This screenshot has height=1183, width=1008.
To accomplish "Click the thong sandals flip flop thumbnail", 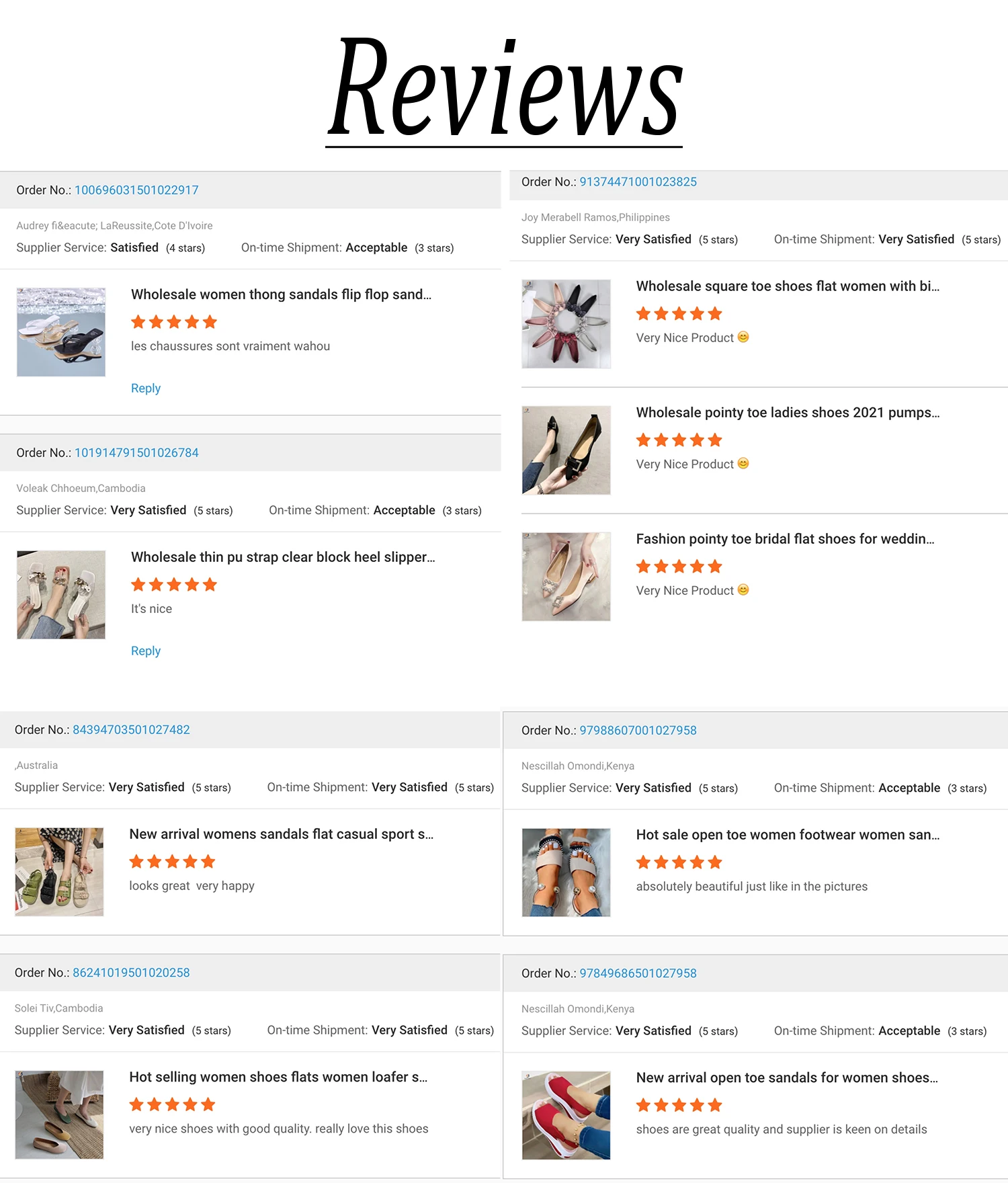I will [x=61, y=332].
